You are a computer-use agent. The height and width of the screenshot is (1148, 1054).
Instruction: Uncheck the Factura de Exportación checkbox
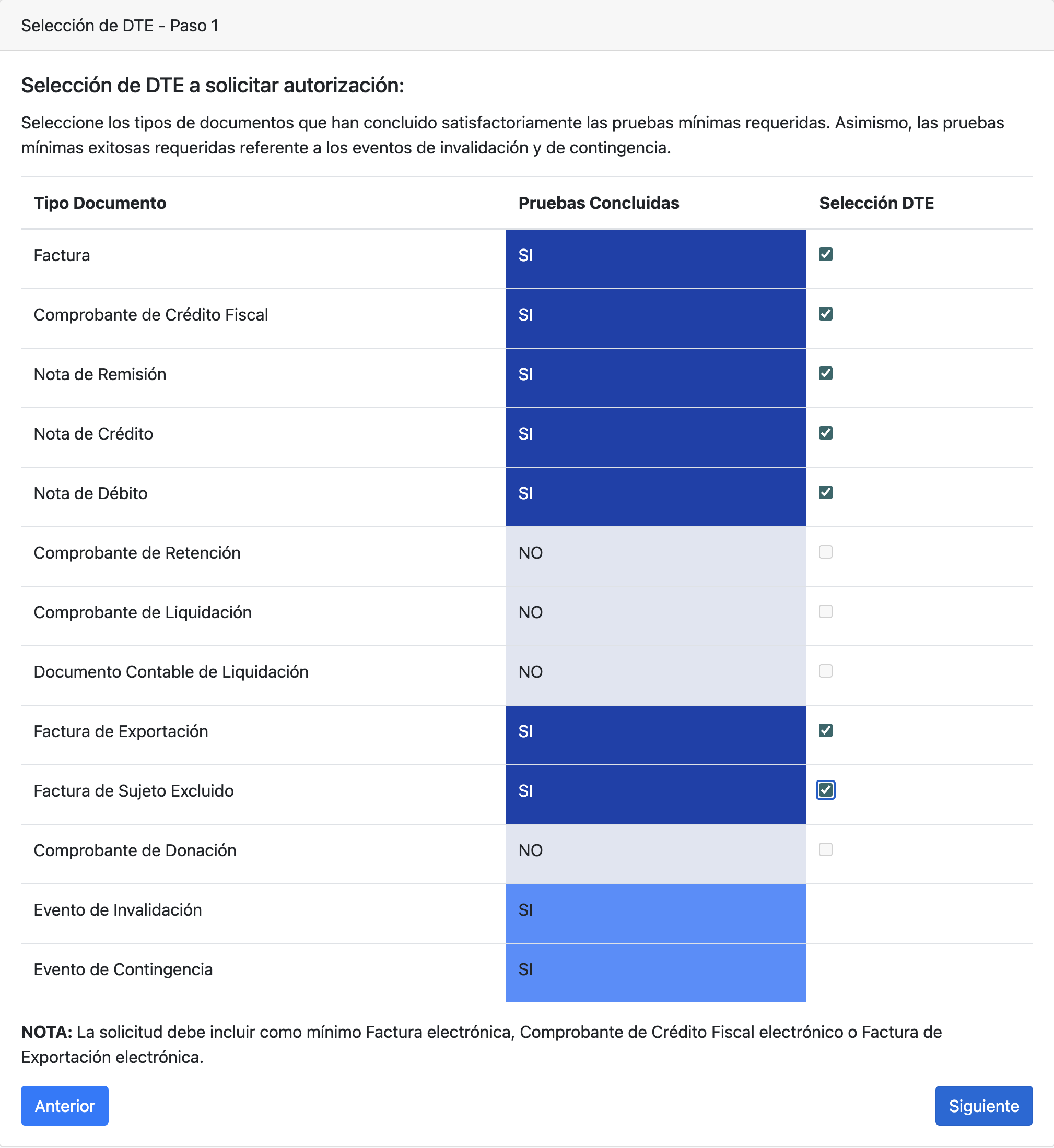point(825,730)
